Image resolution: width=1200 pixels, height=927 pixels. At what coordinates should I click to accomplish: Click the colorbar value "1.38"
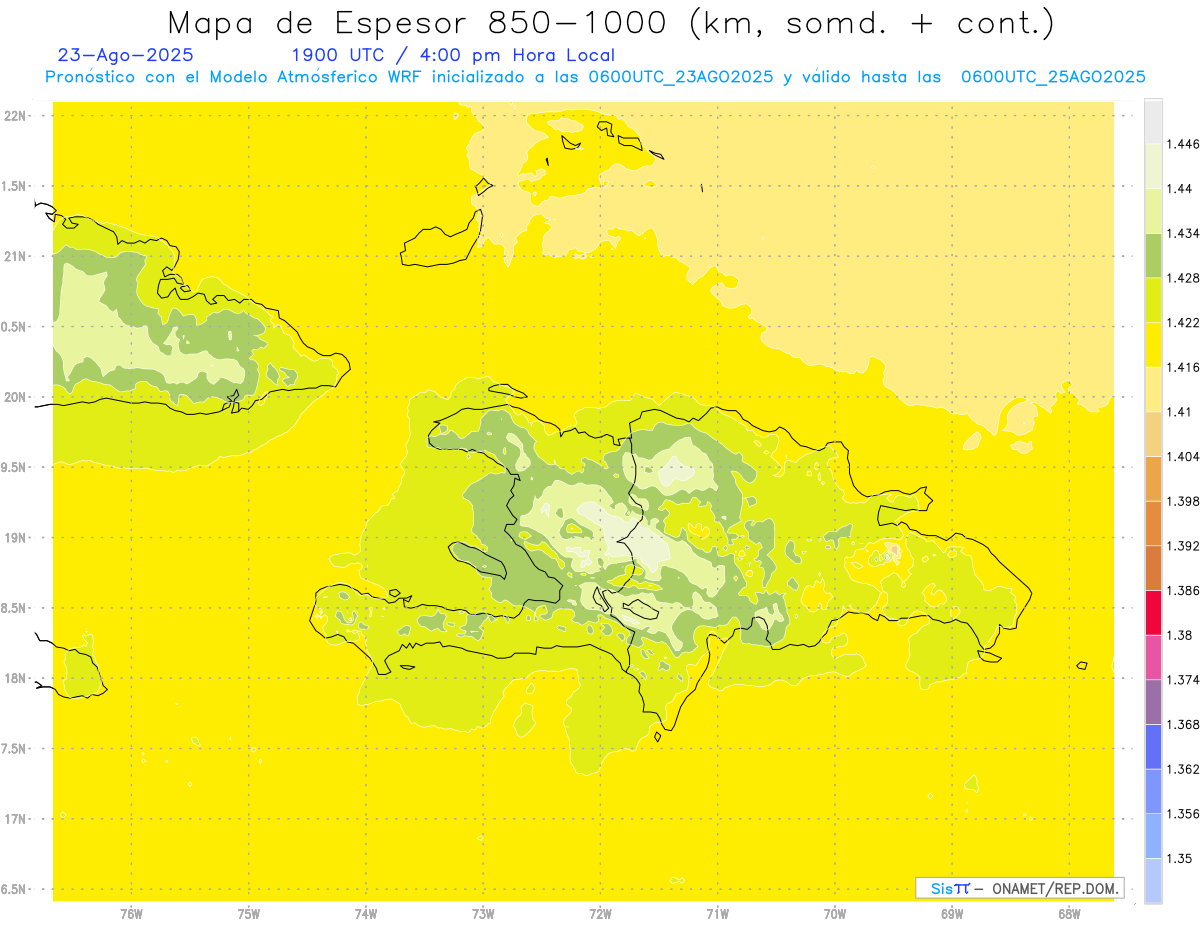click(x=1180, y=635)
